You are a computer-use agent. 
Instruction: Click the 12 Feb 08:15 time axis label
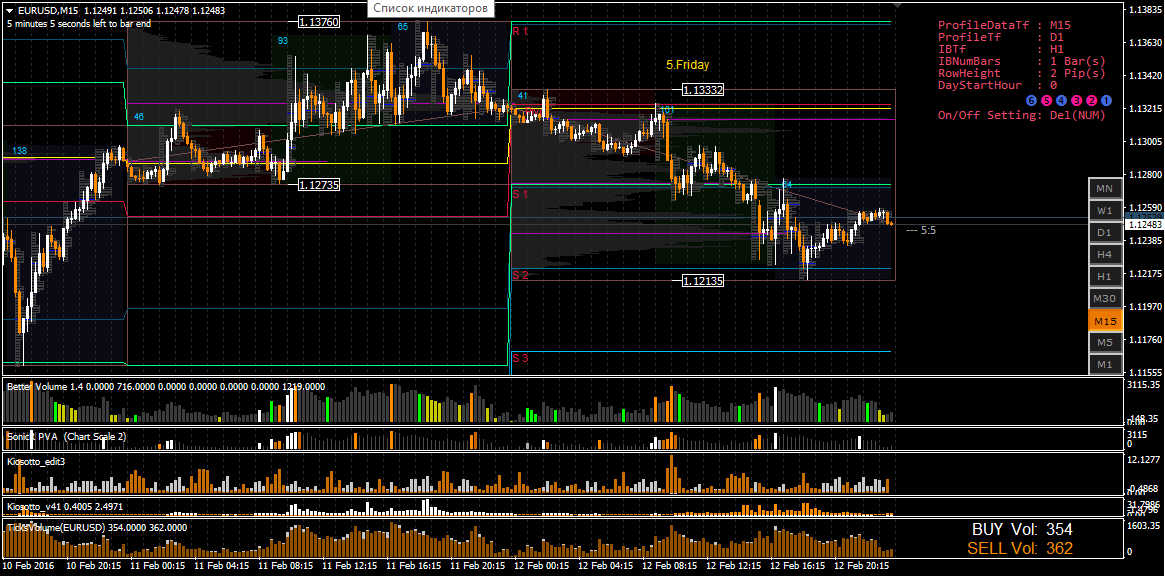tap(668, 566)
